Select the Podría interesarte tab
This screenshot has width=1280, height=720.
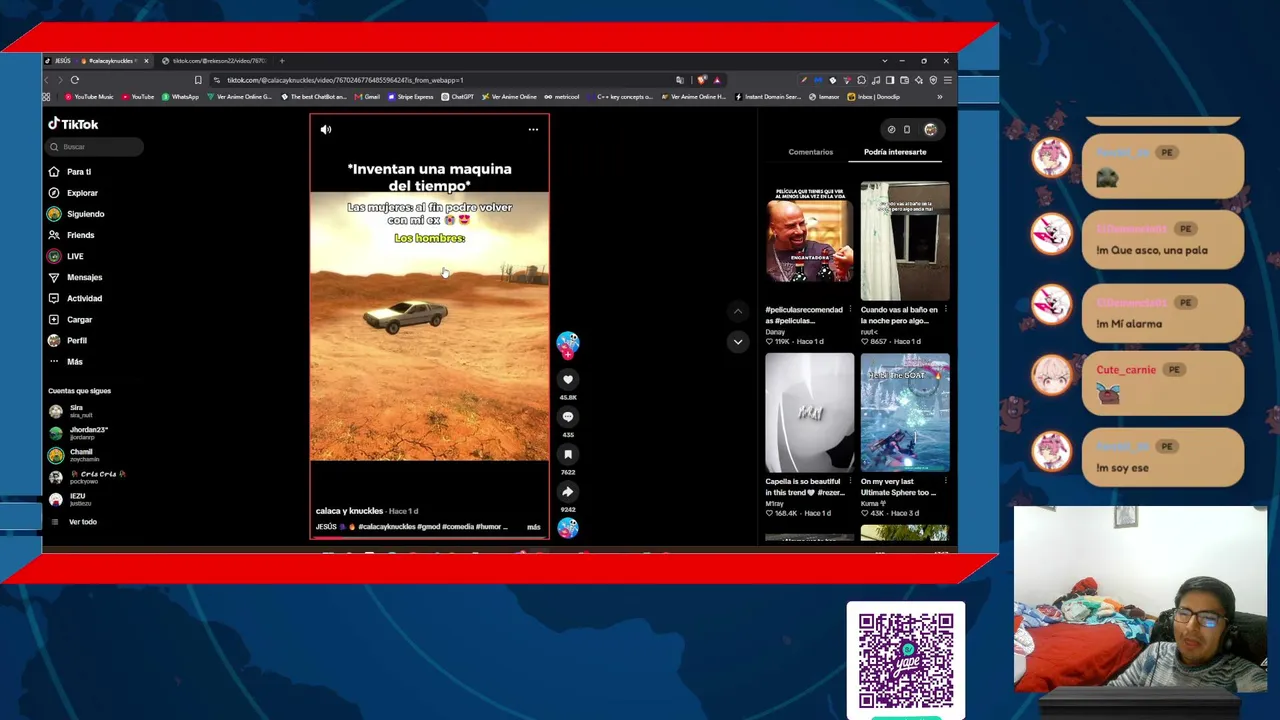point(895,152)
